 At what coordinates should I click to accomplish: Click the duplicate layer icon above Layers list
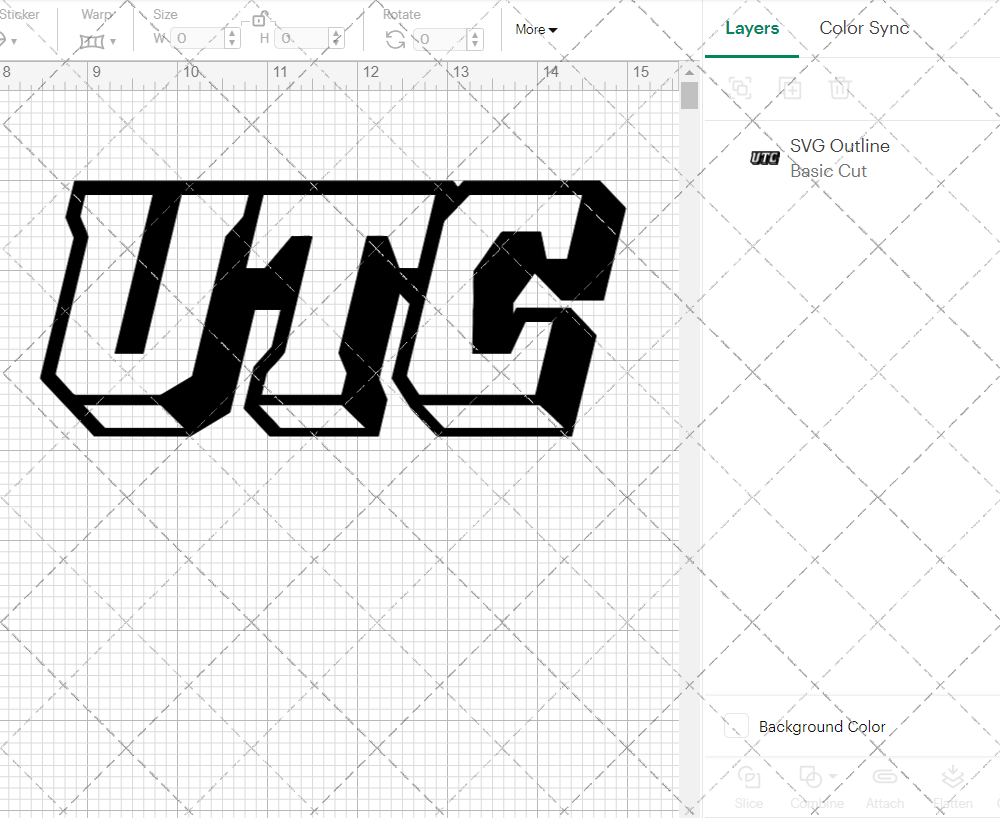click(740, 88)
